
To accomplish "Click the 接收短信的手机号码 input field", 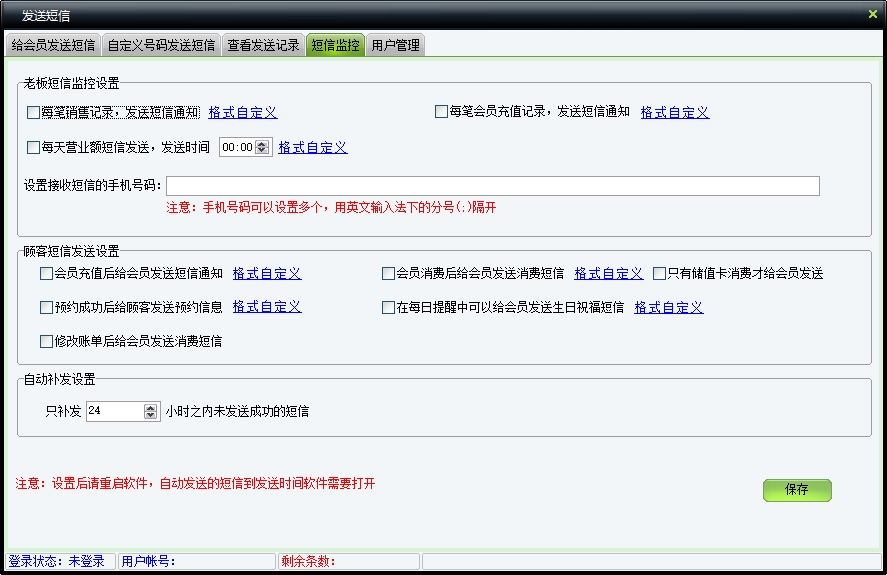I will click(x=493, y=186).
